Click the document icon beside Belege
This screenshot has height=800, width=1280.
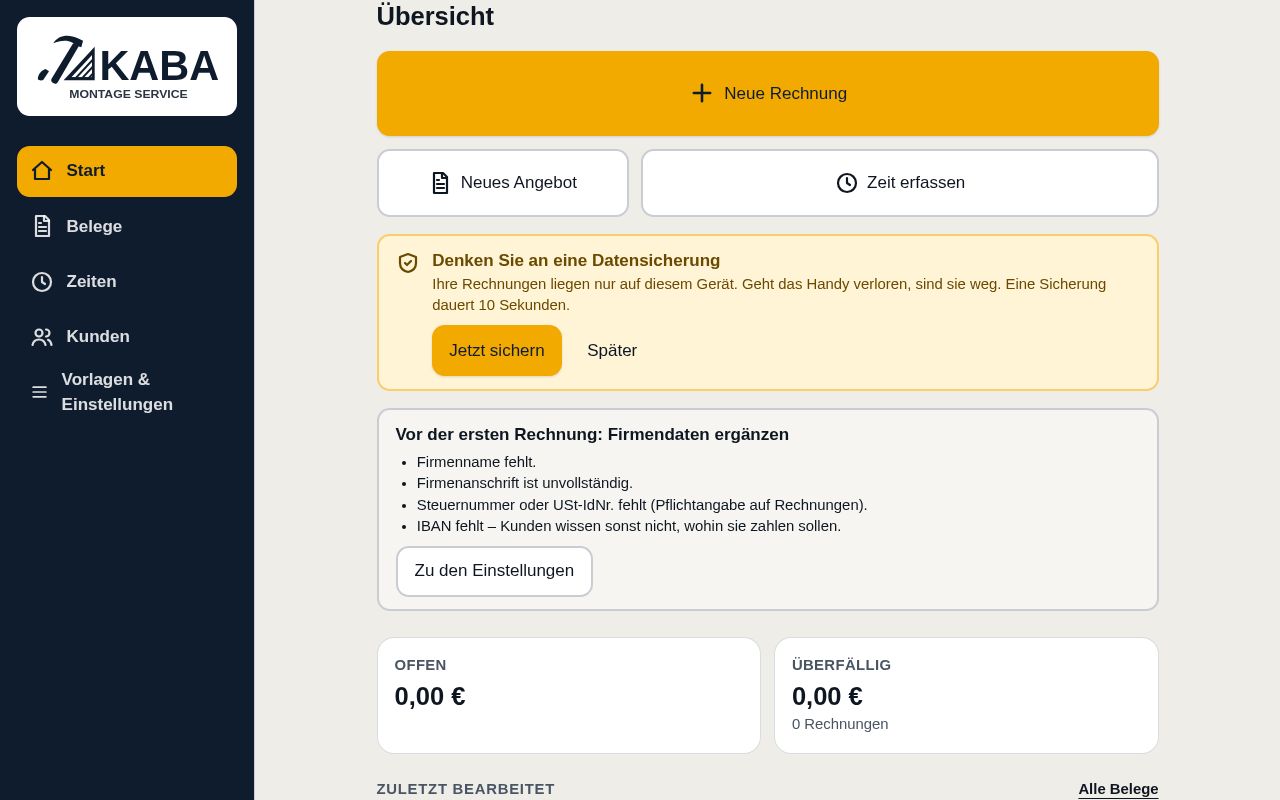tap(42, 226)
